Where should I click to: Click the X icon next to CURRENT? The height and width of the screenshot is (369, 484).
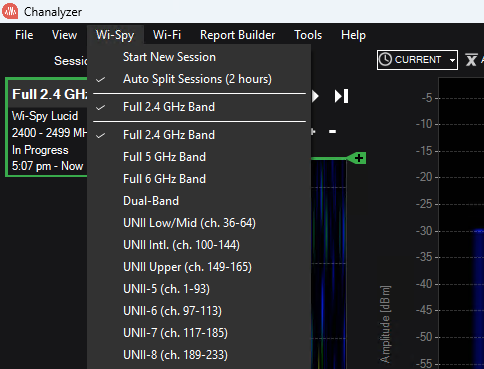[471, 60]
